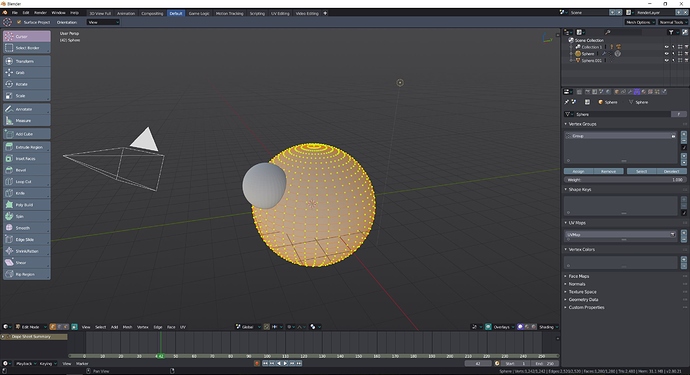Select the UVMap entry in UV Maps

[x=620, y=235]
